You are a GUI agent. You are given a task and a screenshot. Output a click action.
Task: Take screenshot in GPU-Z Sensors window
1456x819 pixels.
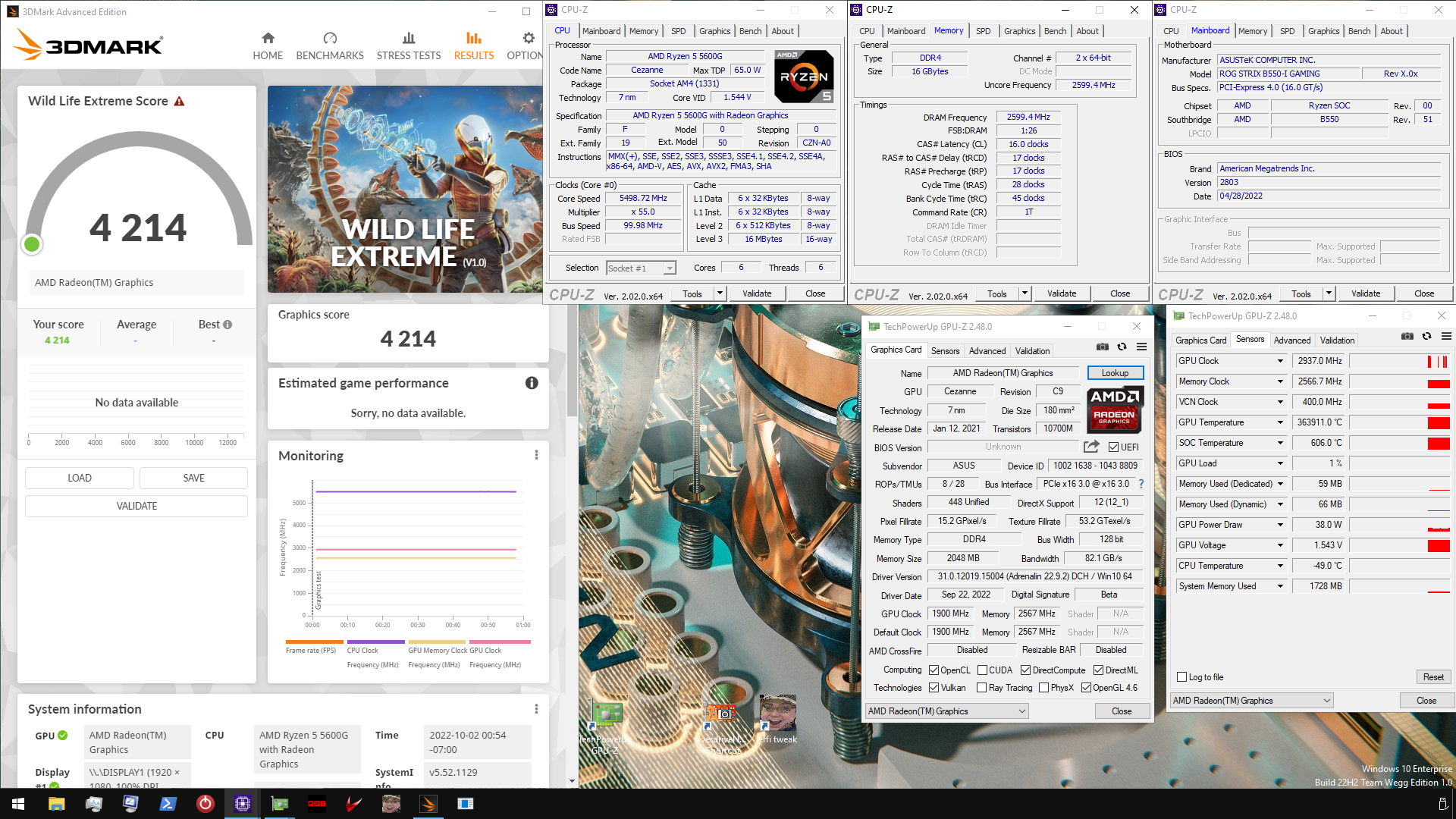coord(1407,336)
